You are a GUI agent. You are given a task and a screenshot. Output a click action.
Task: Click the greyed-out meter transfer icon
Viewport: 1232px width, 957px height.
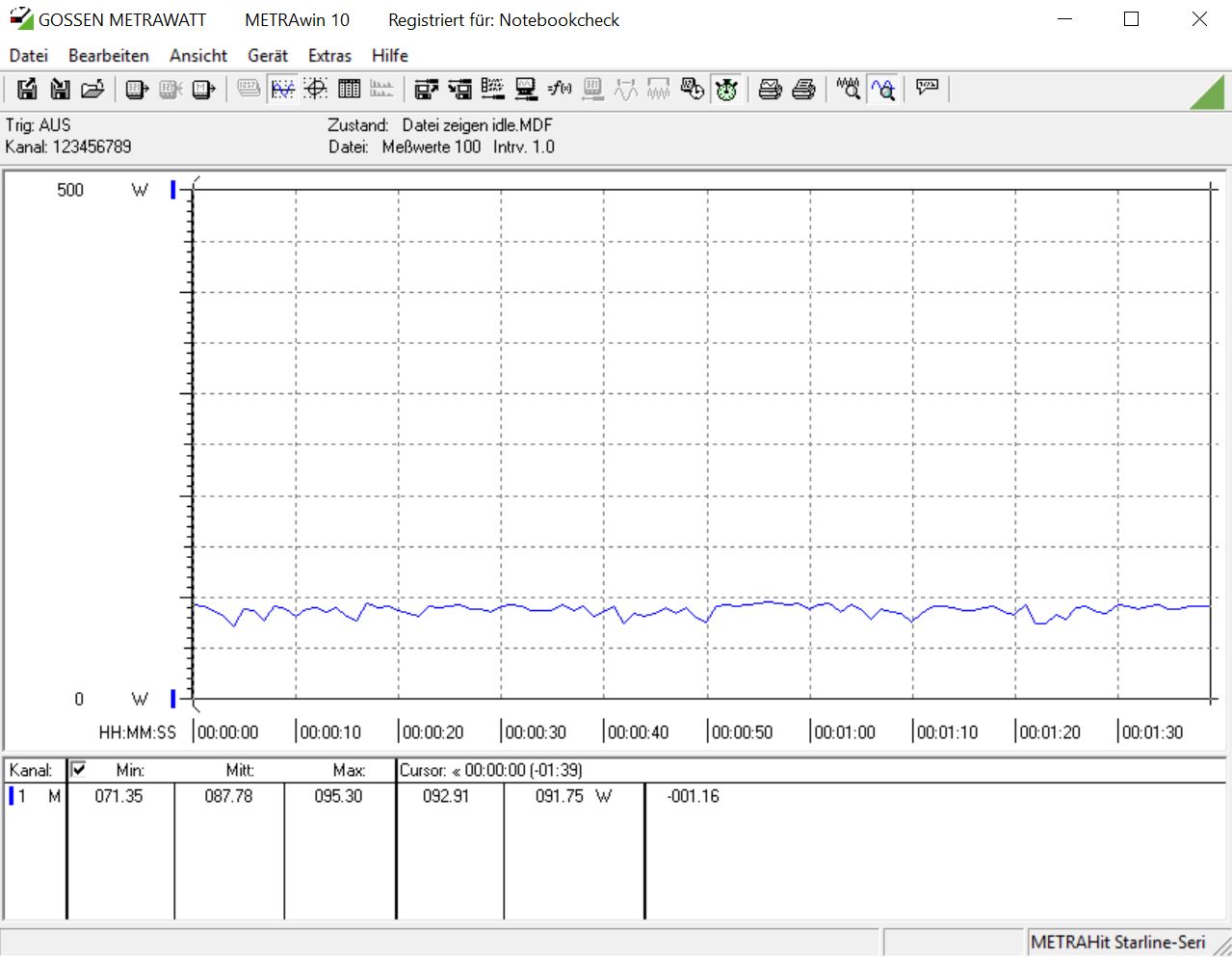170,90
